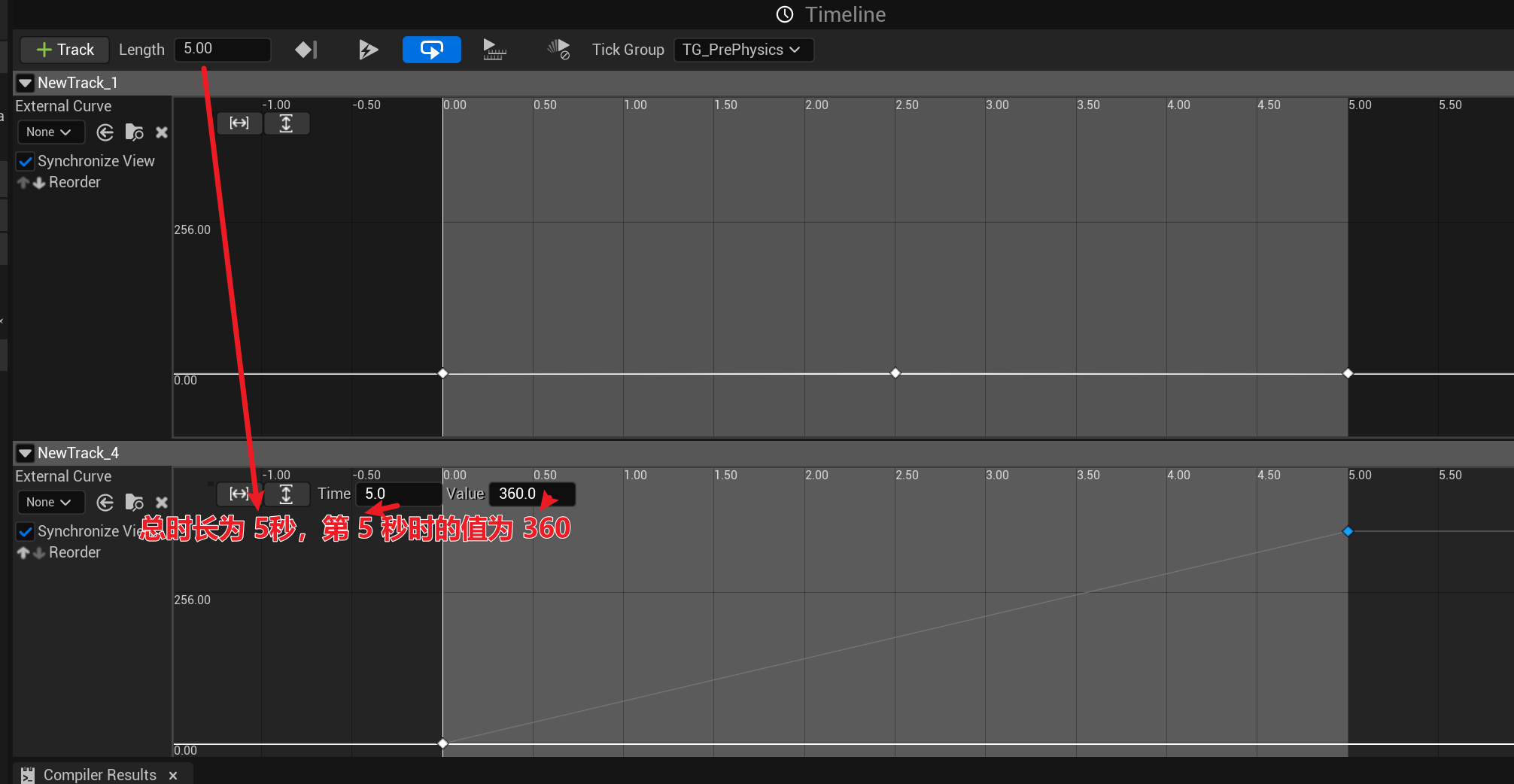Zoom to fit horizontal in NewTrack_1
Image resolution: width=1514 pixels, height=784 pixels.
[x=239, y=123]
